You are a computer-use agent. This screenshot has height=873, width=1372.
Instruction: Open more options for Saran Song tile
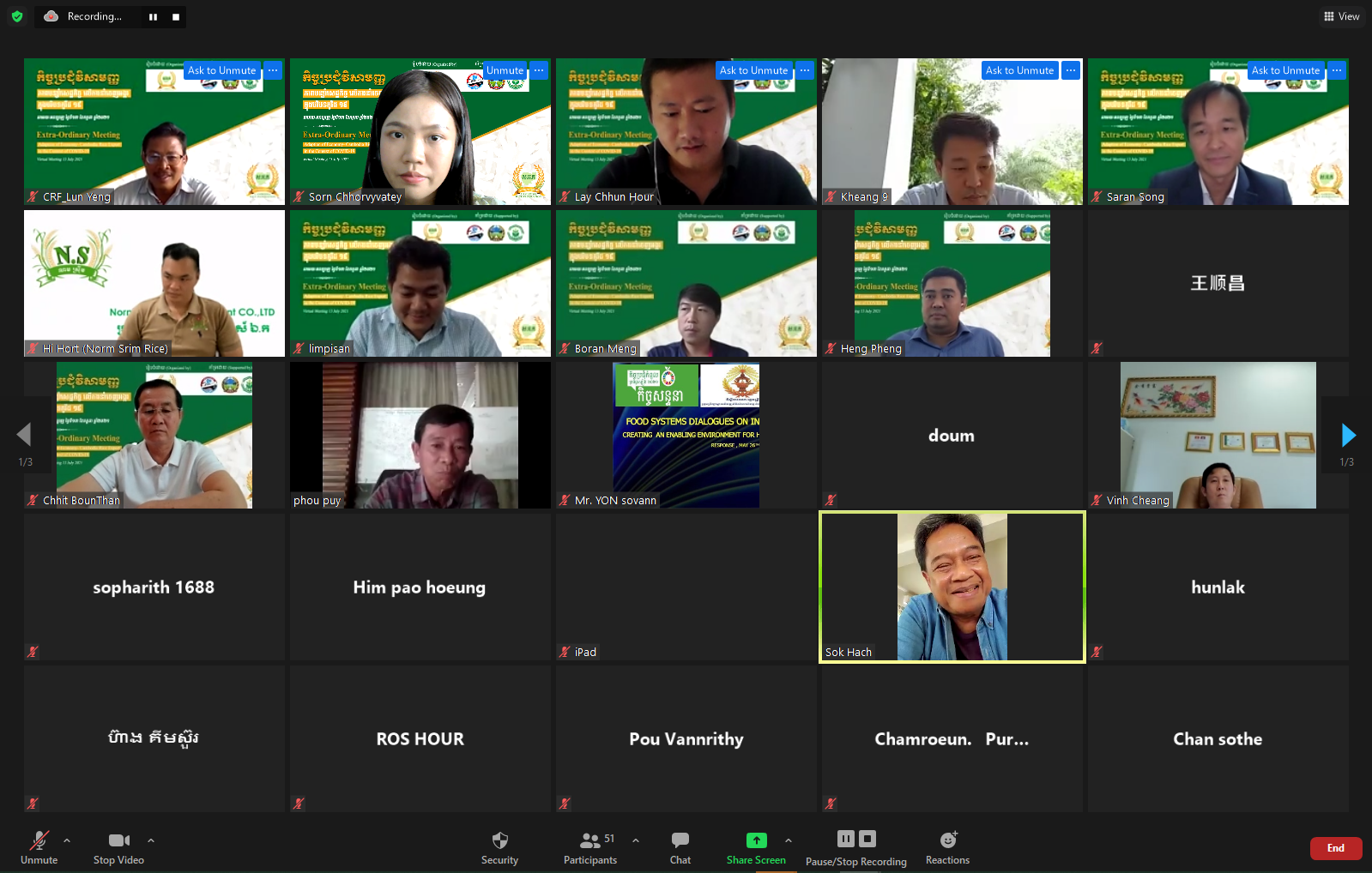[x=1337, y=70]
